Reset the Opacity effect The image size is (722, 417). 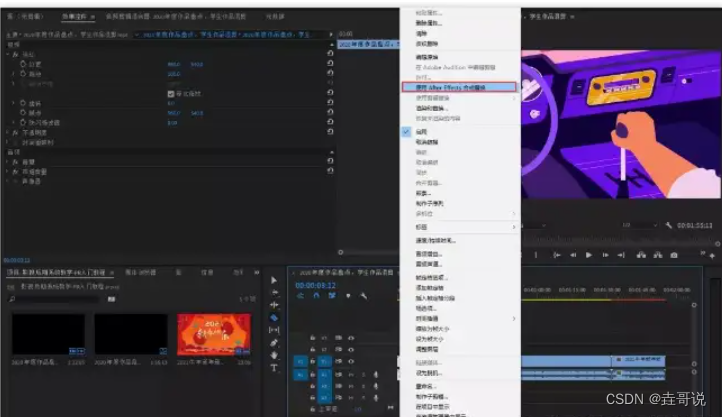[x=330, y=132]
